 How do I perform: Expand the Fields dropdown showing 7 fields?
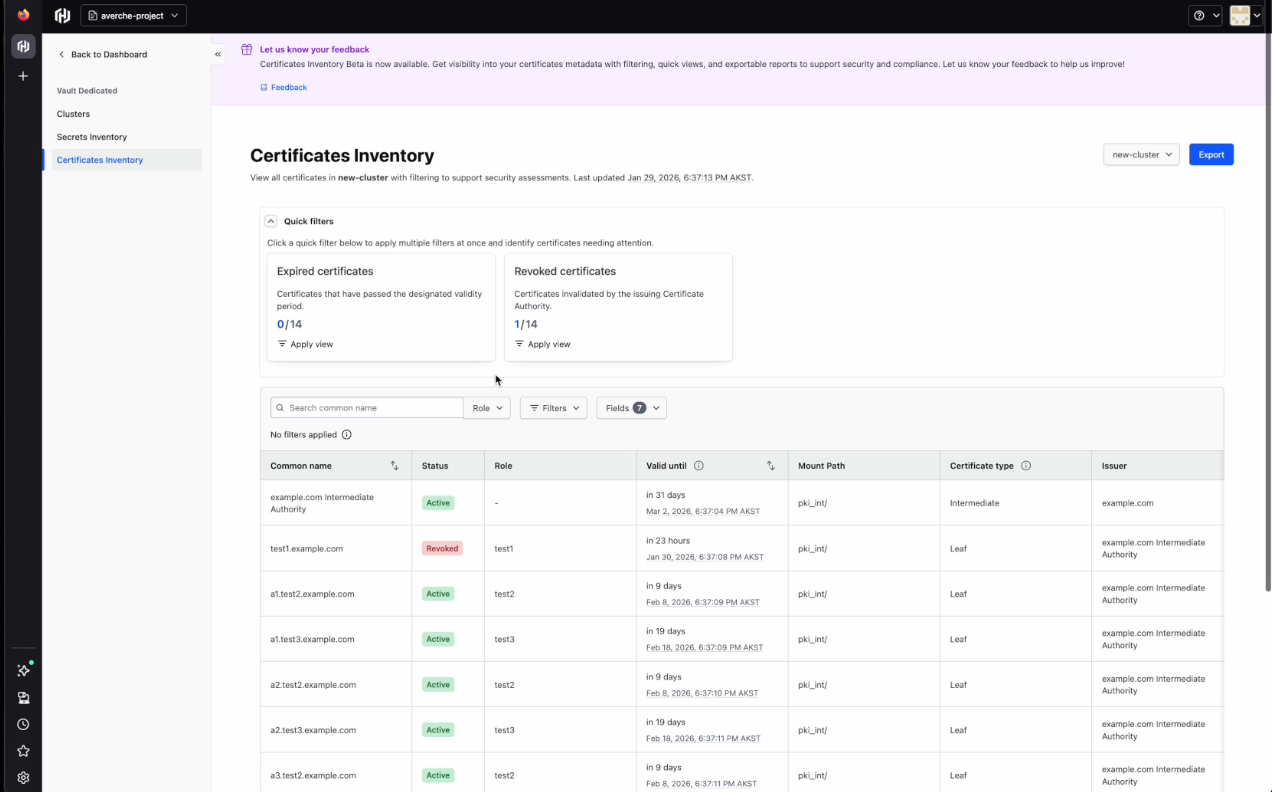pos(631,408)
